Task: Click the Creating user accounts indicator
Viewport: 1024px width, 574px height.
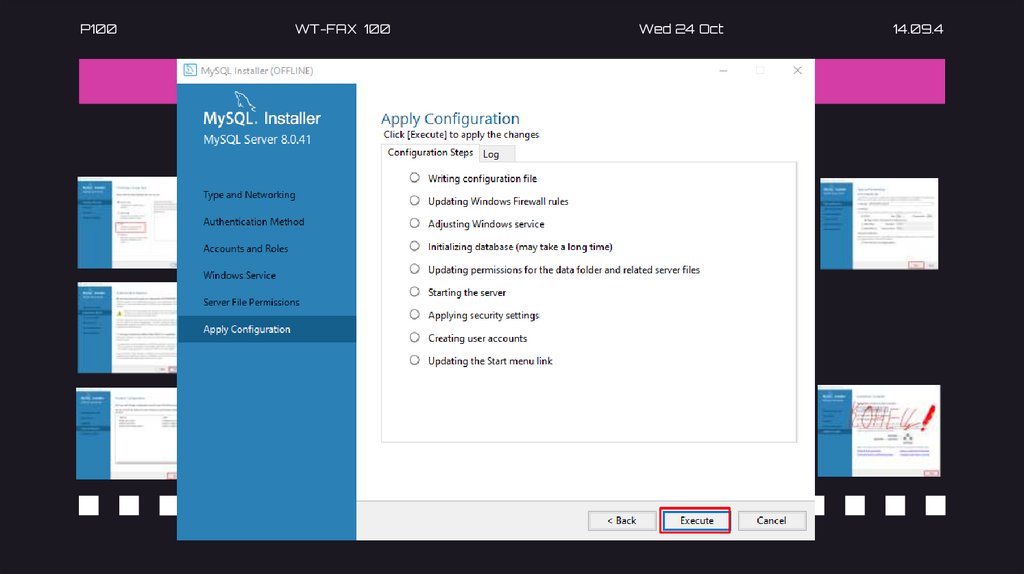Action: [x=415, y=338]
